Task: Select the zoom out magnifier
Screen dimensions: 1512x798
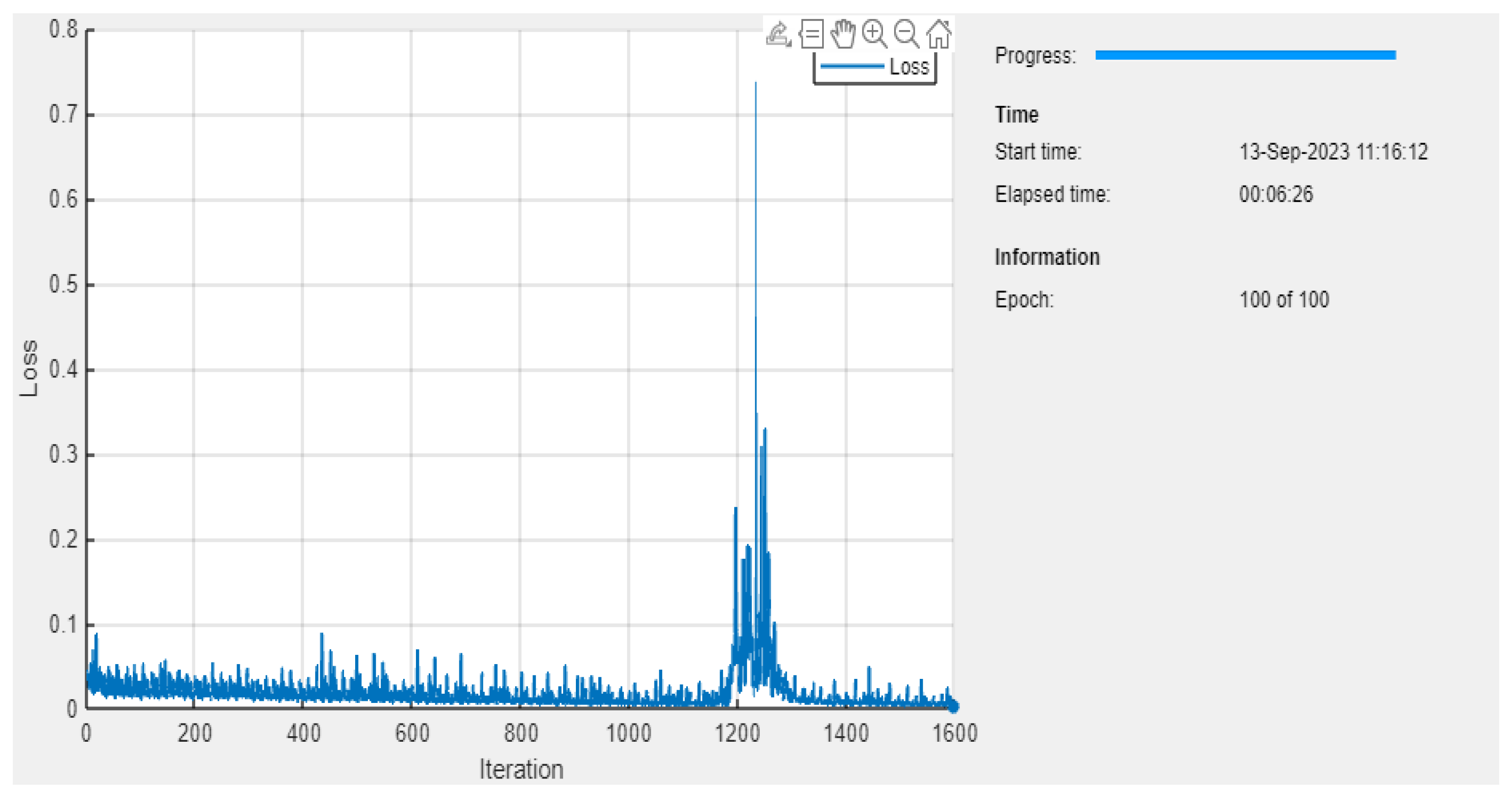Action: (906, 33)
